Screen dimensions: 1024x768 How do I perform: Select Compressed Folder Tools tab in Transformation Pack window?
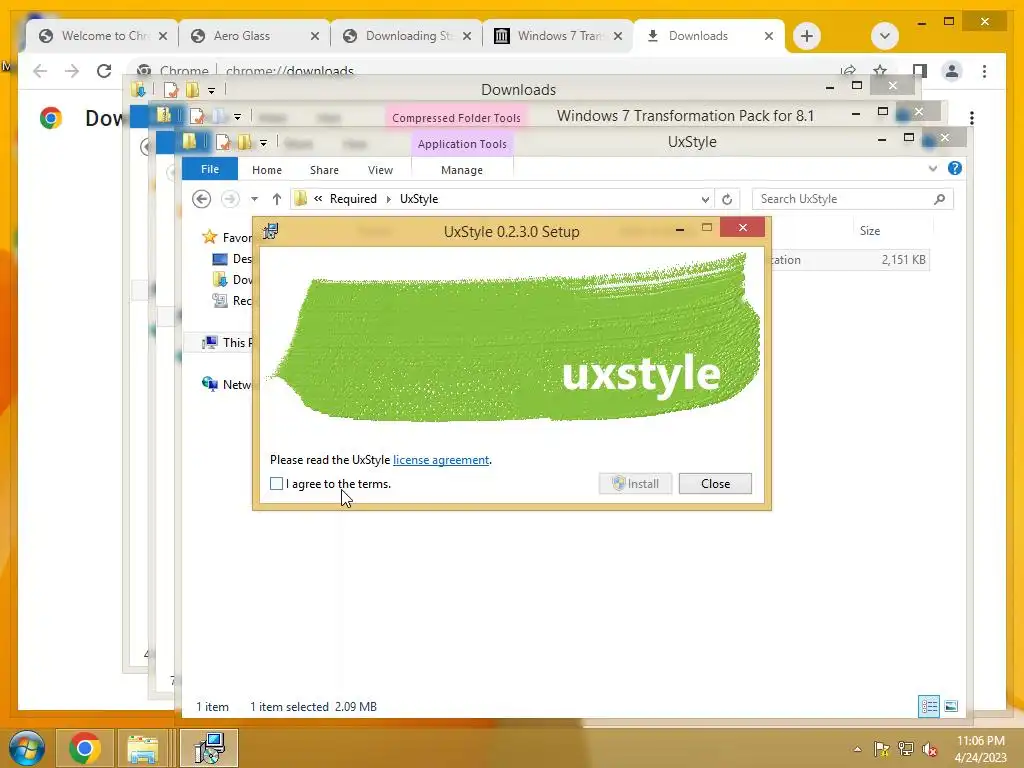tap(456, 118)
